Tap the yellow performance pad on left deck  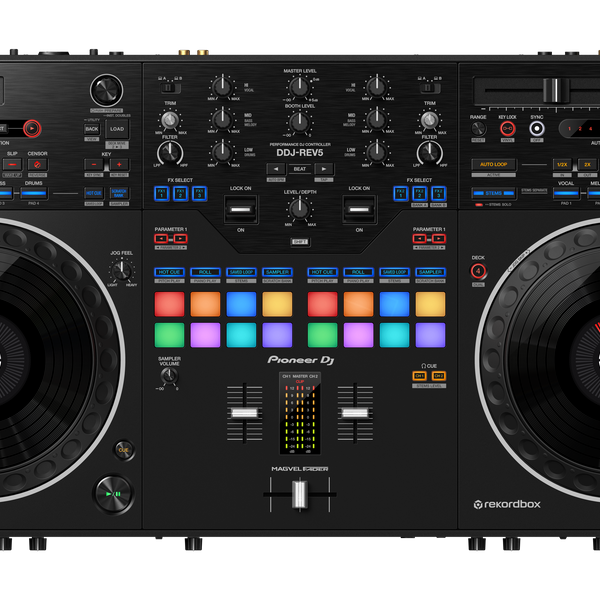[277, 304]
